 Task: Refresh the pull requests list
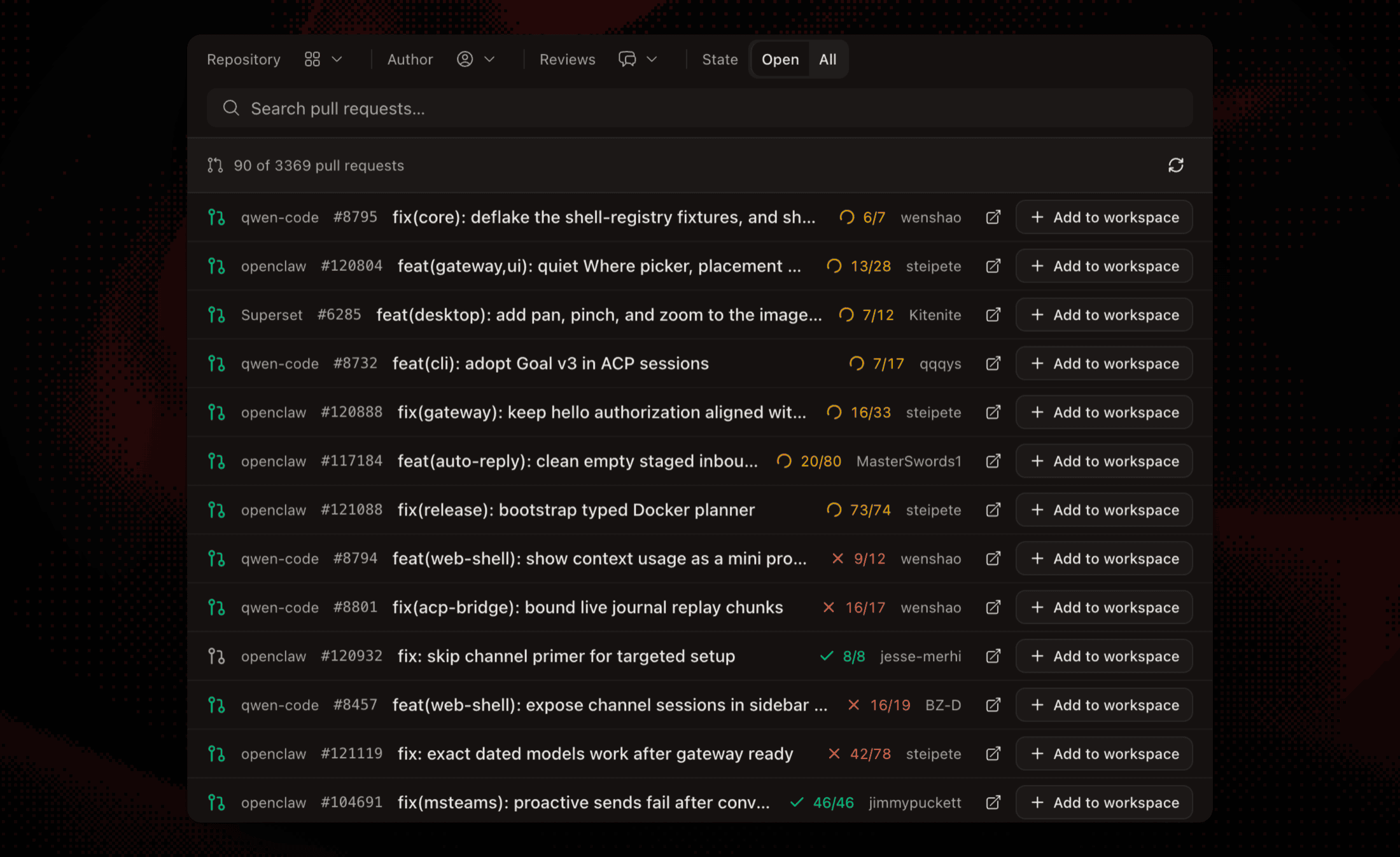pyautogui.click(x=1175, y=165)
